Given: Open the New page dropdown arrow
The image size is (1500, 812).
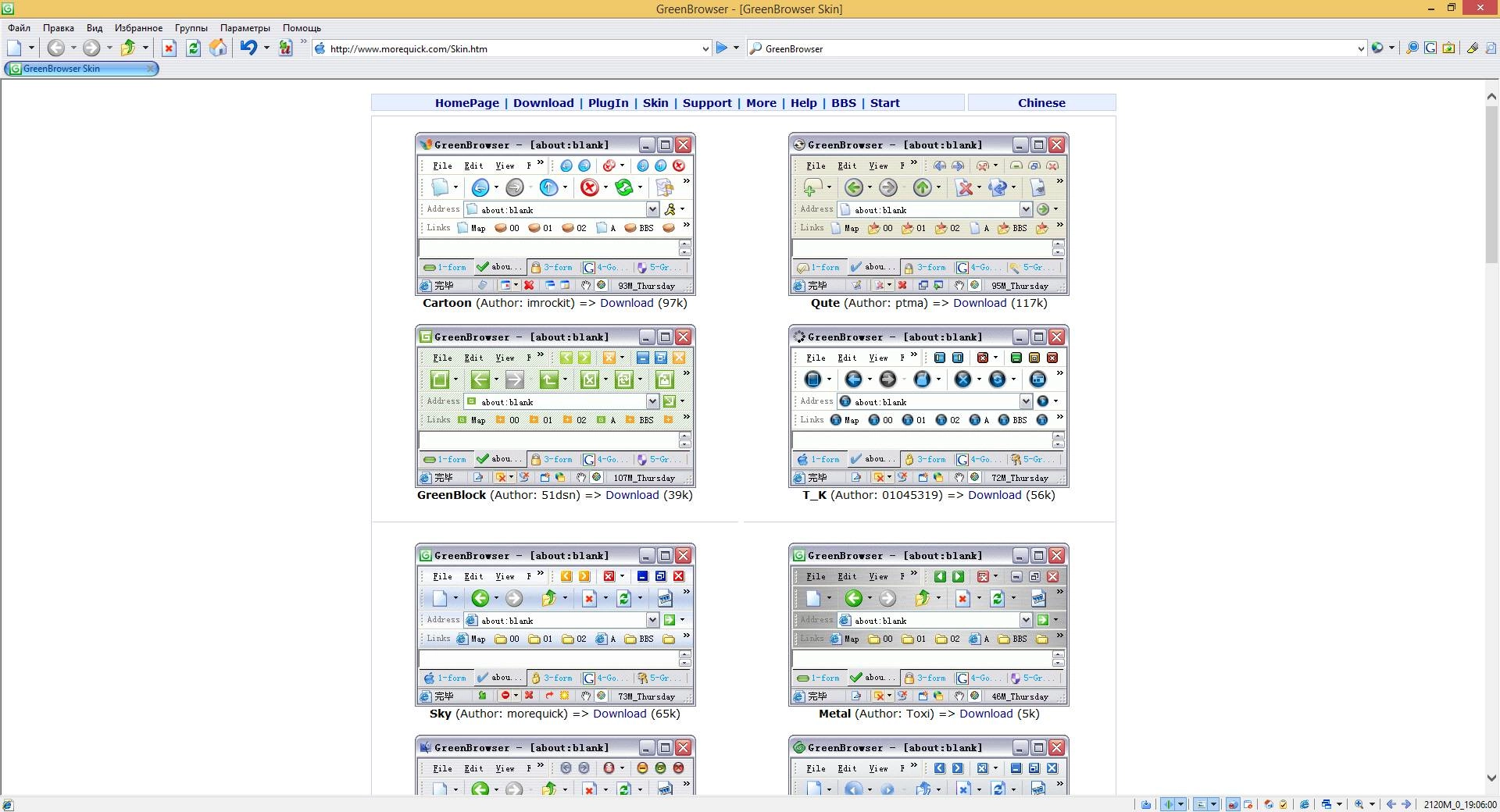Looking at the screenshot, I should click(31, 48).
